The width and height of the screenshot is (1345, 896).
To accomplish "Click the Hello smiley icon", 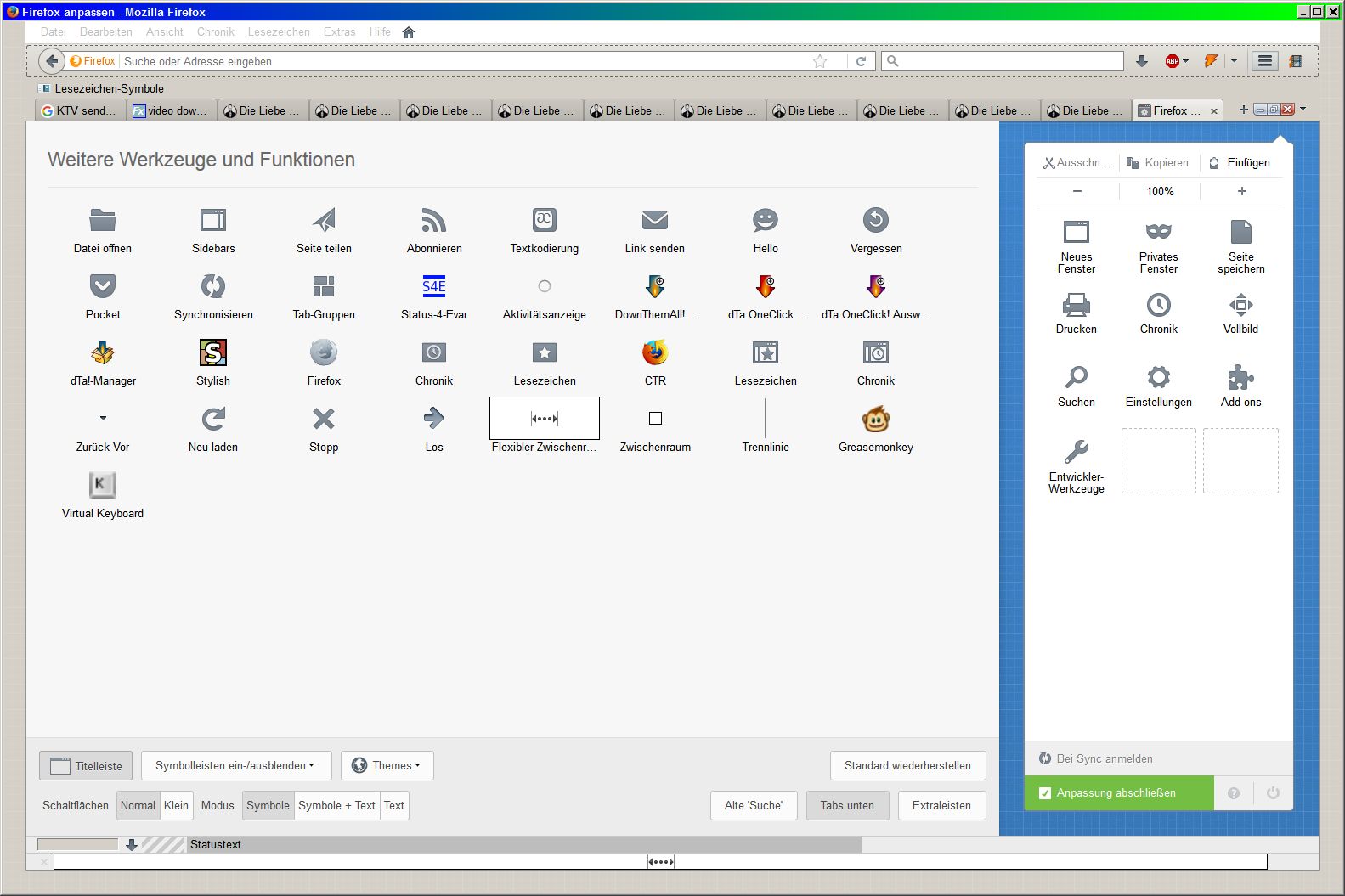I will click(x=766, y=220).
